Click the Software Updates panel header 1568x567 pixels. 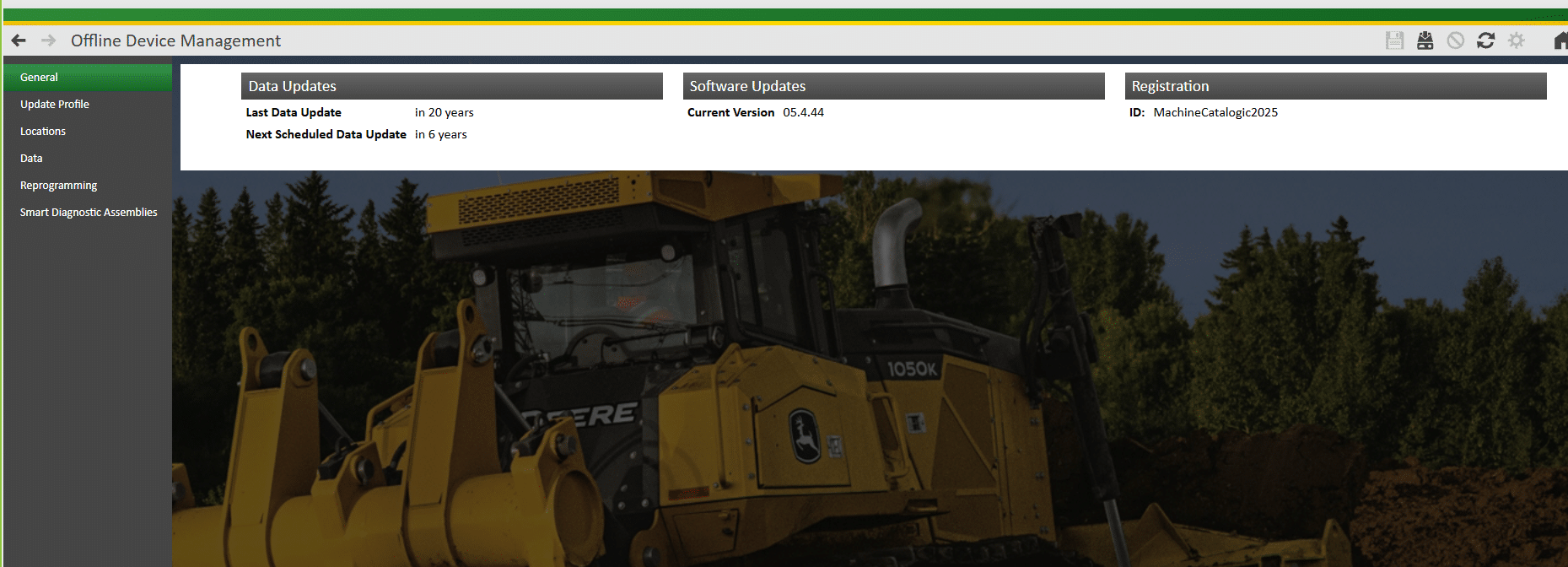pyautogui.click(x=894, y=86)
